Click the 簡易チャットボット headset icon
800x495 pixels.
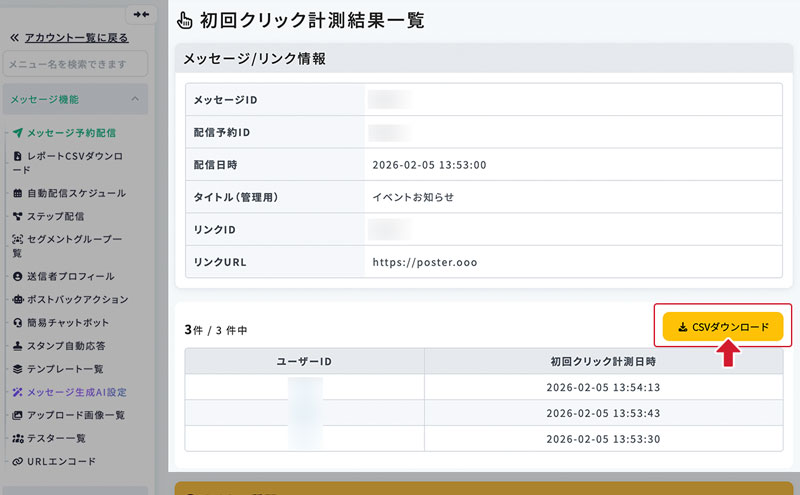(17, 323)
